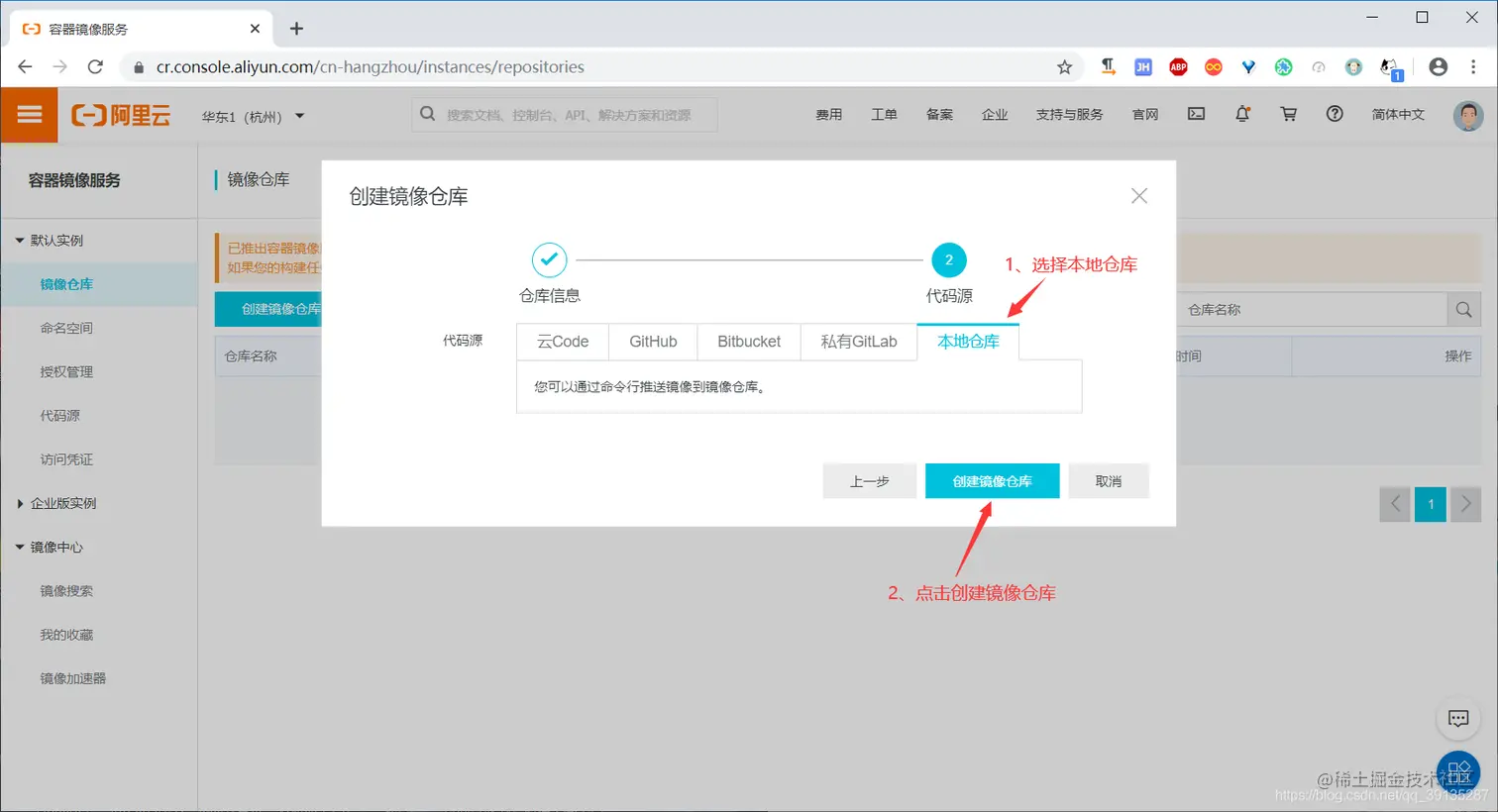
Task: Collapse the 默认实例 tree section
Action: click(19, 241)
